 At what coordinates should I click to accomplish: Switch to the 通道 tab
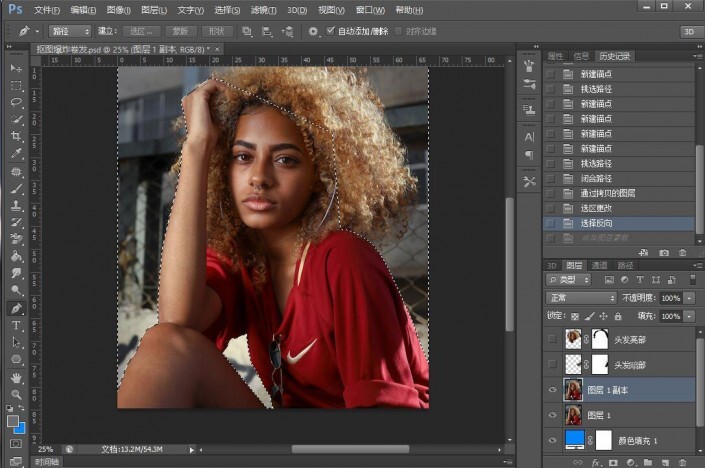(x=600, y=265)
